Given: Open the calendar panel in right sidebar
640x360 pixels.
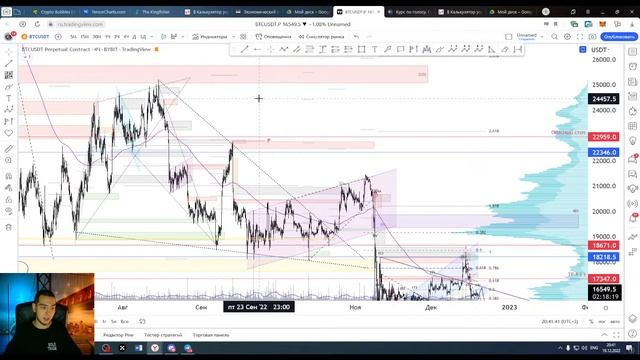Looking at the screenshot, I should click(x=633, y=126).
